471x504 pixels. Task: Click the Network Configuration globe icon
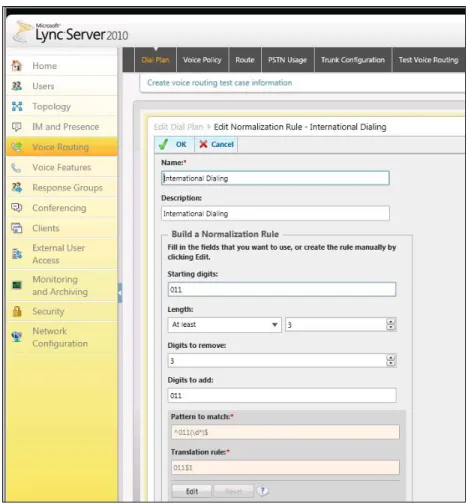pyautogui.click(x=17, y=337)
